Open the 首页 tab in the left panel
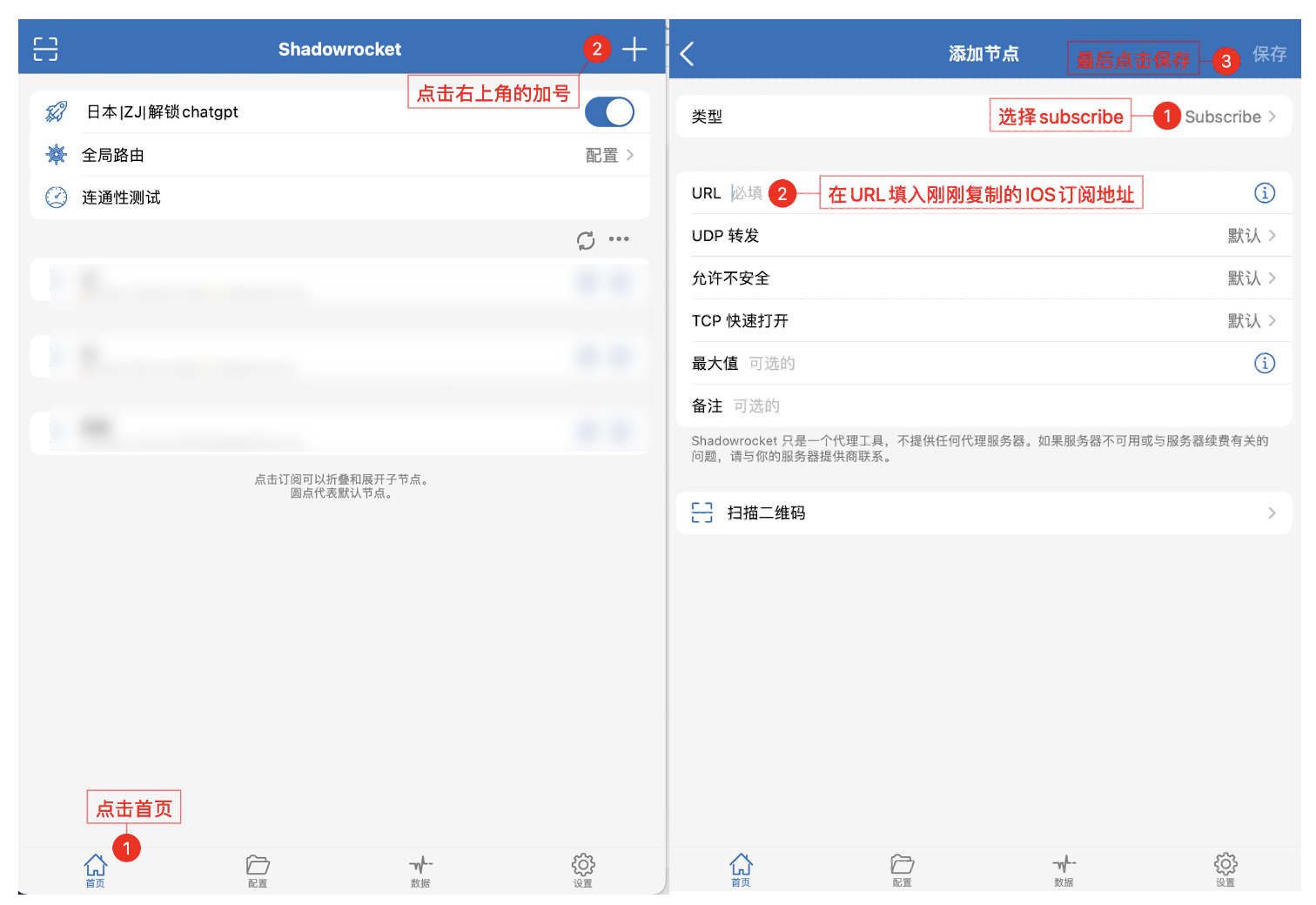 click(95, 870)
